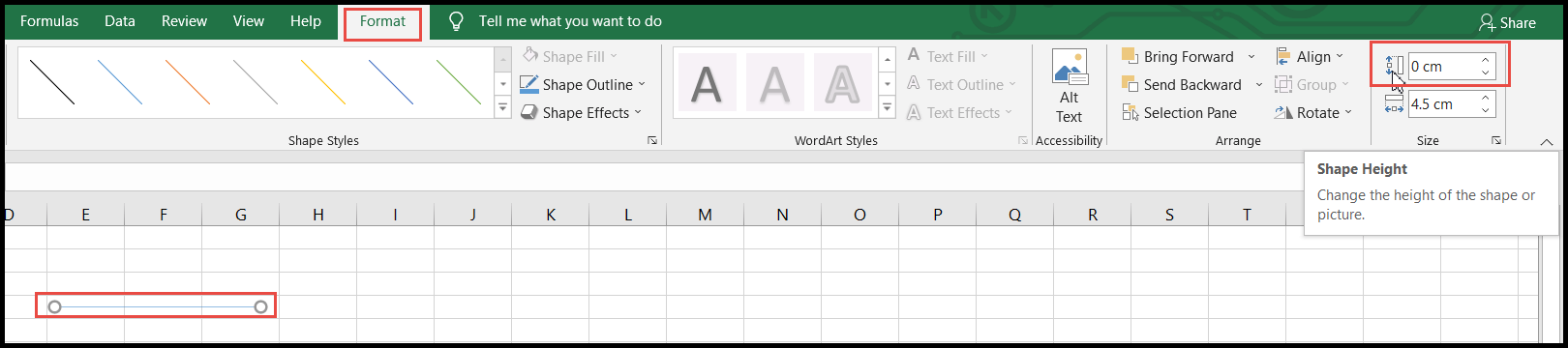This screenshot has height=348, width=1568.
Task: Click the Bring Forward icon
Action: coord(1130,57)
